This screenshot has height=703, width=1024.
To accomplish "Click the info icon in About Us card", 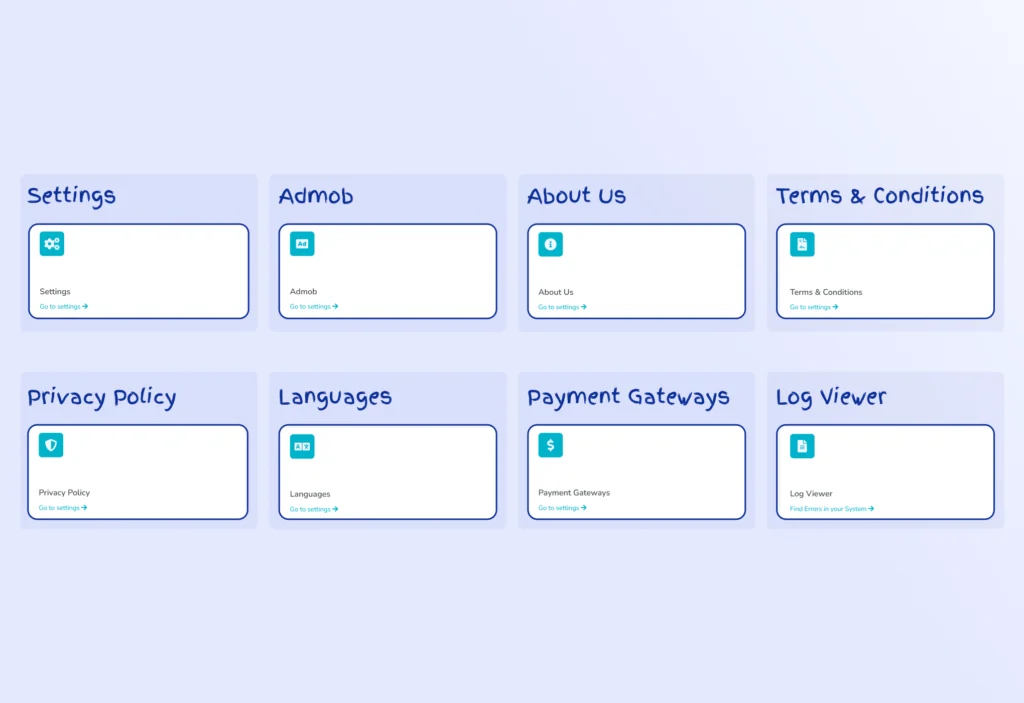I will pos(550,244).
